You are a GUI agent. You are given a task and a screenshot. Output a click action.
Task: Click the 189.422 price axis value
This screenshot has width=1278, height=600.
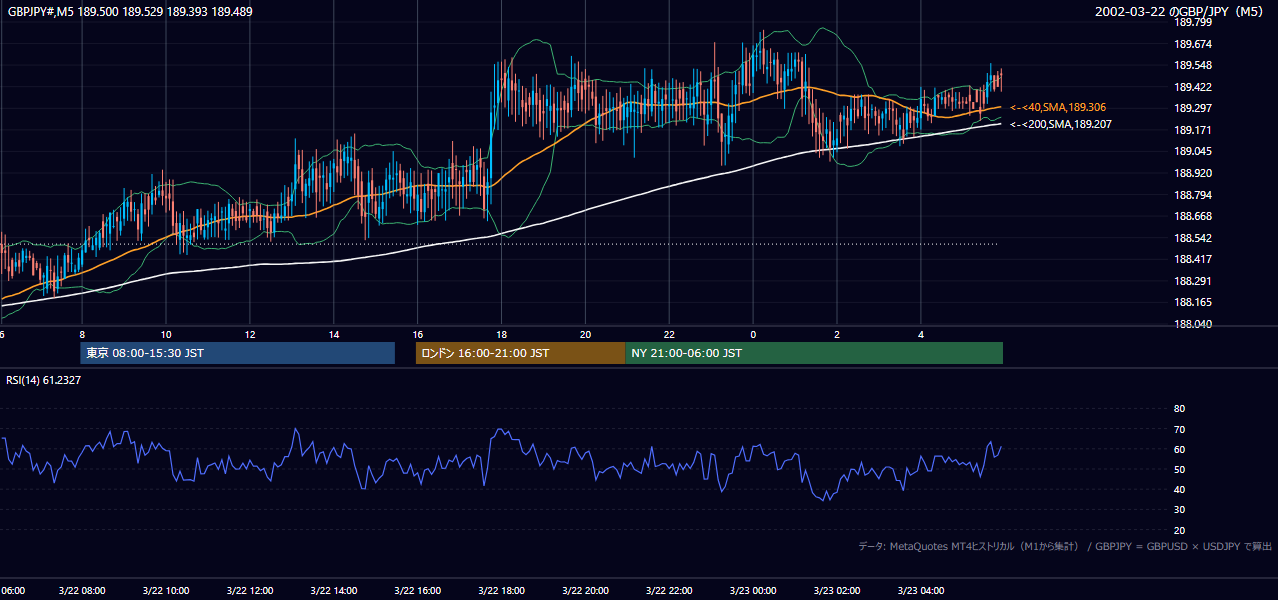point(1193,87)
